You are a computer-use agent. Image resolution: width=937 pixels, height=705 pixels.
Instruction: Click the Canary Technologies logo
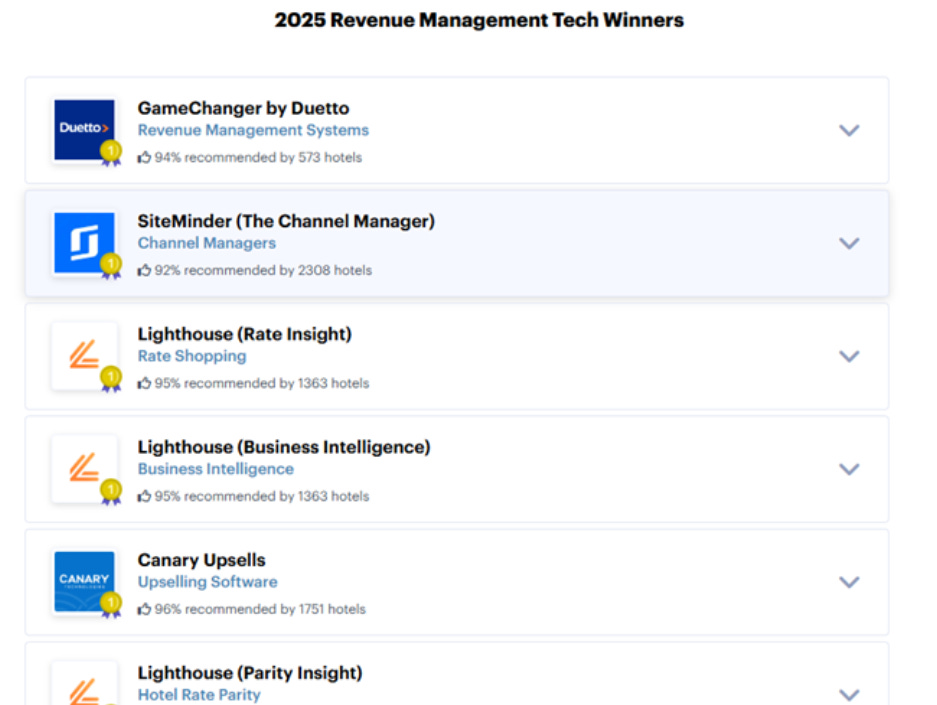coord(84,581)
